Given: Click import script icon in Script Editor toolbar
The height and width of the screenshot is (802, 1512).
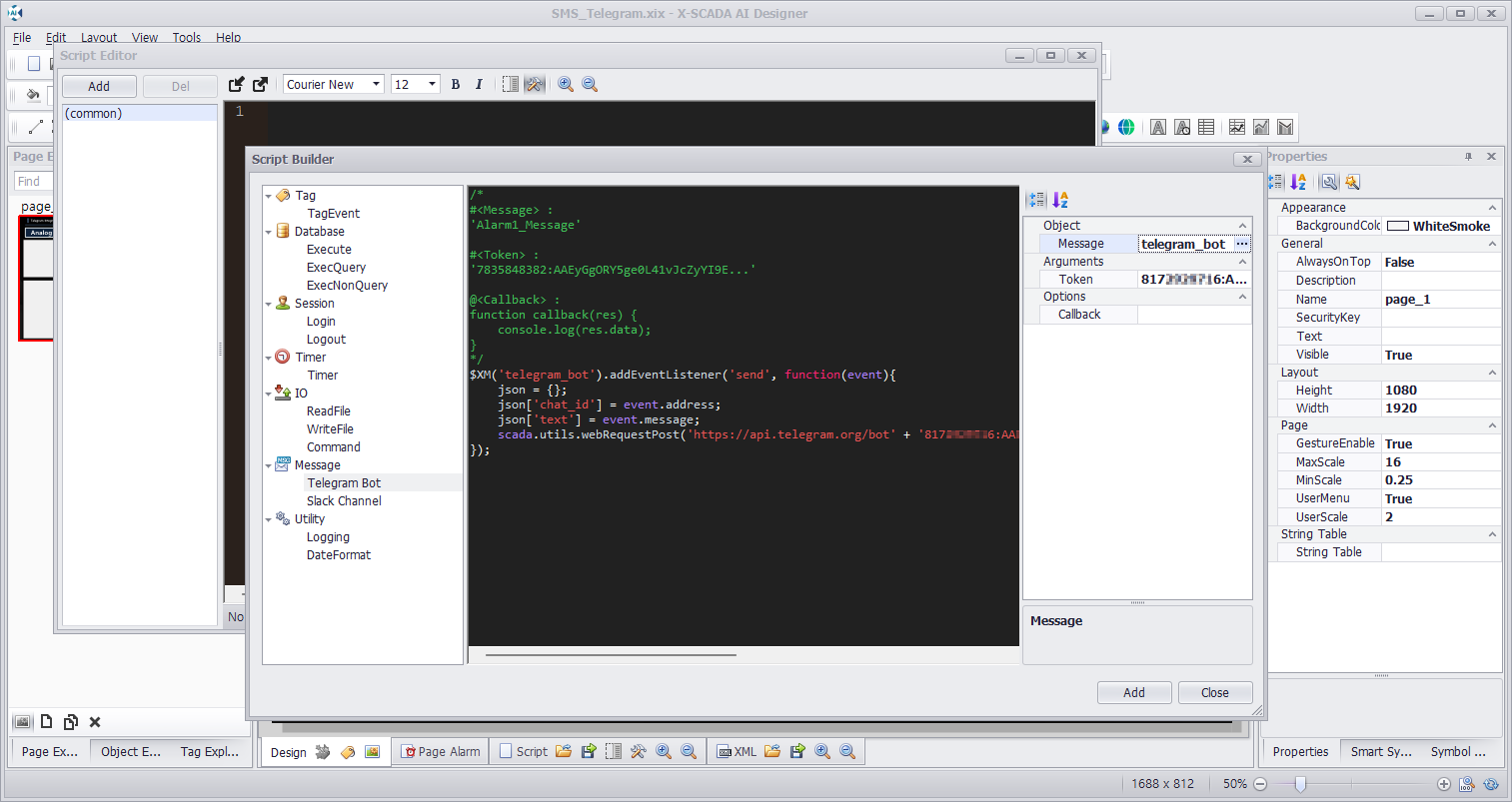Looking at the screenshot, I should coord(237,85).
